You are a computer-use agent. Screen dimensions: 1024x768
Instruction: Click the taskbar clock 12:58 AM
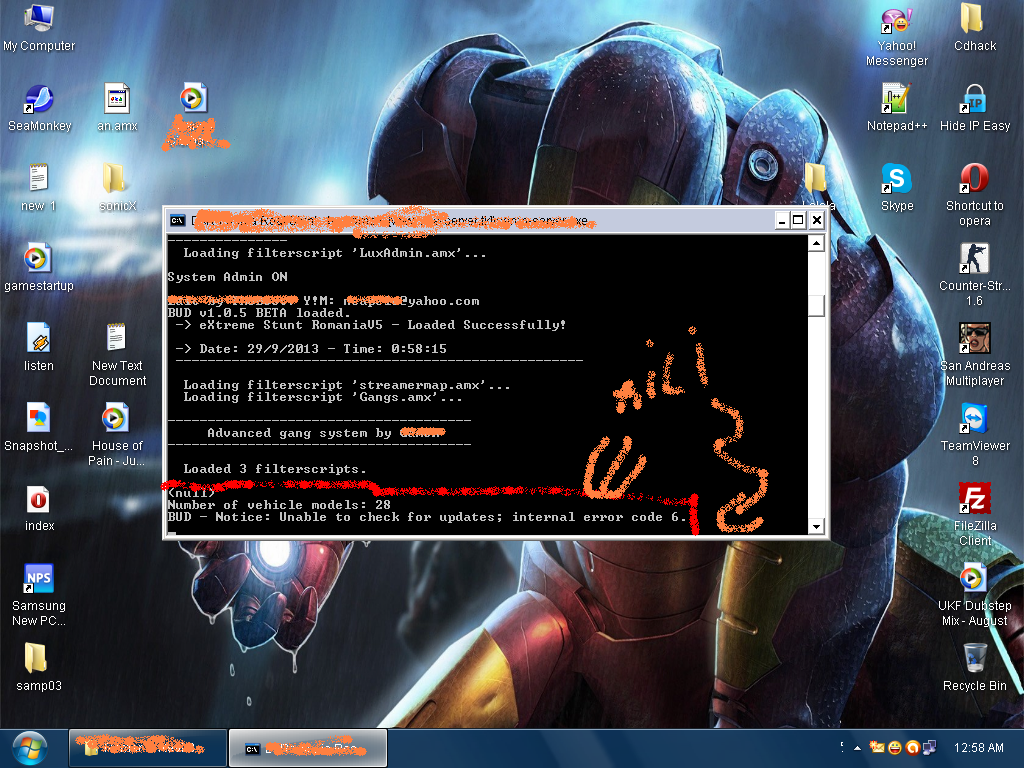click(x=978, y=748)
